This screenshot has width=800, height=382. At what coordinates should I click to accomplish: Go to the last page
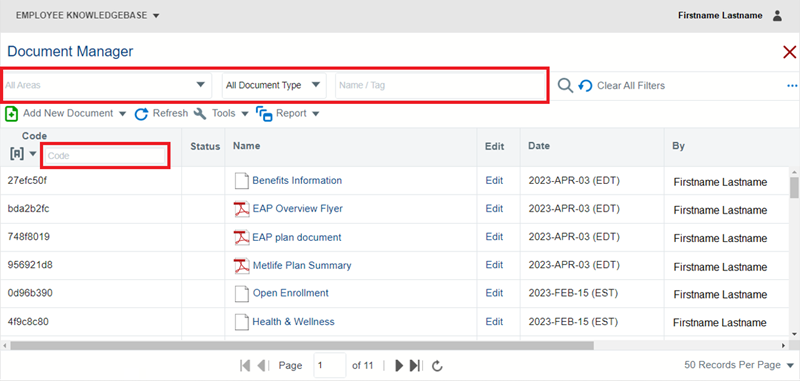[x=415, y=365]
